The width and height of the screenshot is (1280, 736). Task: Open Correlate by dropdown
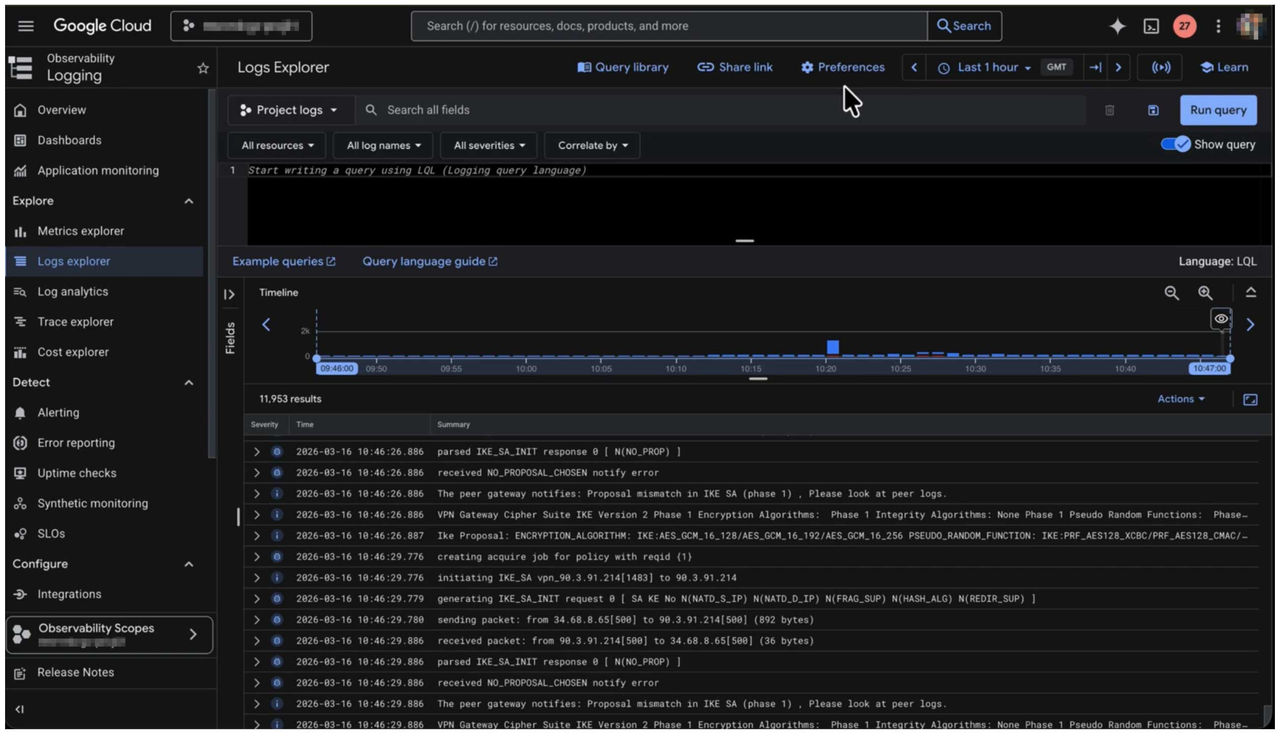click(593, 145)
